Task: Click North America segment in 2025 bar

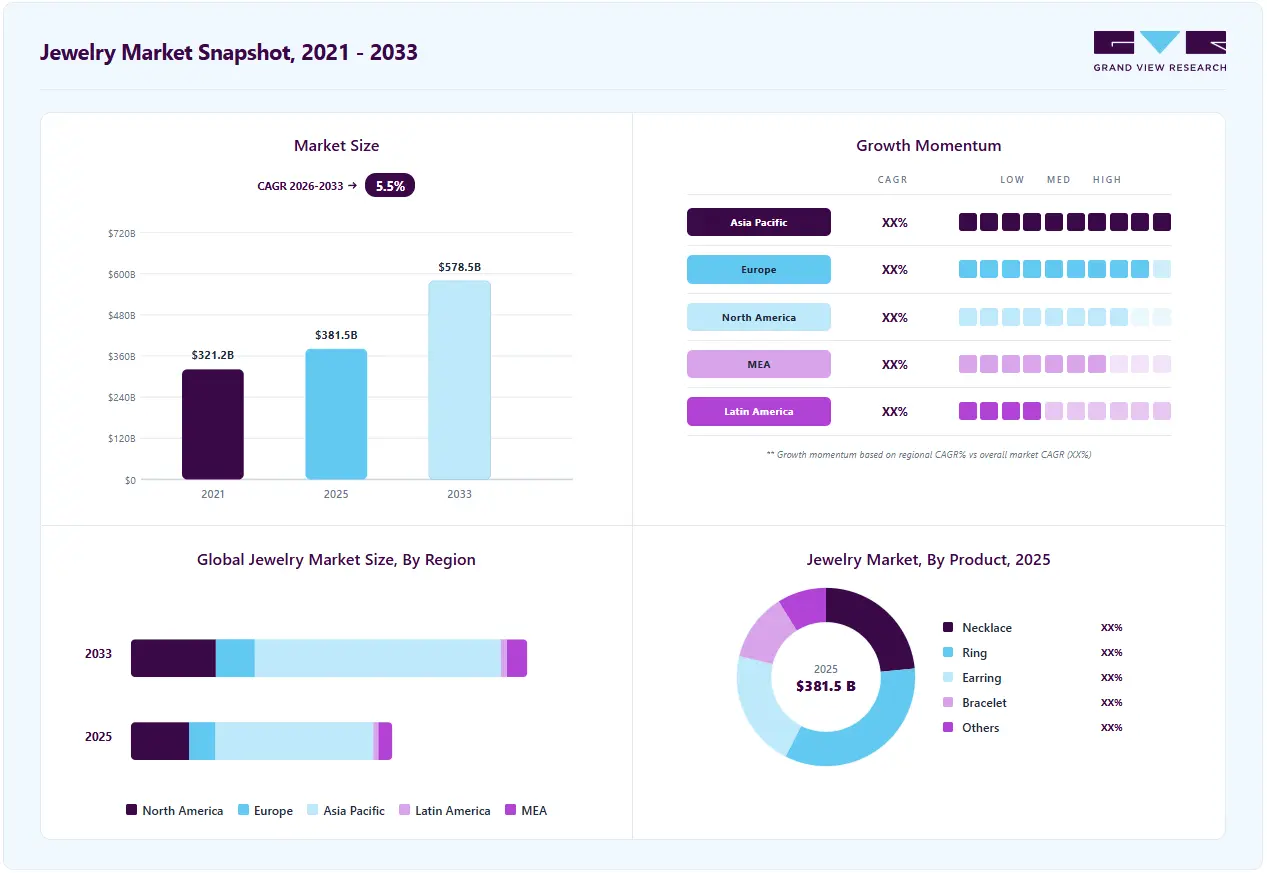Action: pos(160,741)
